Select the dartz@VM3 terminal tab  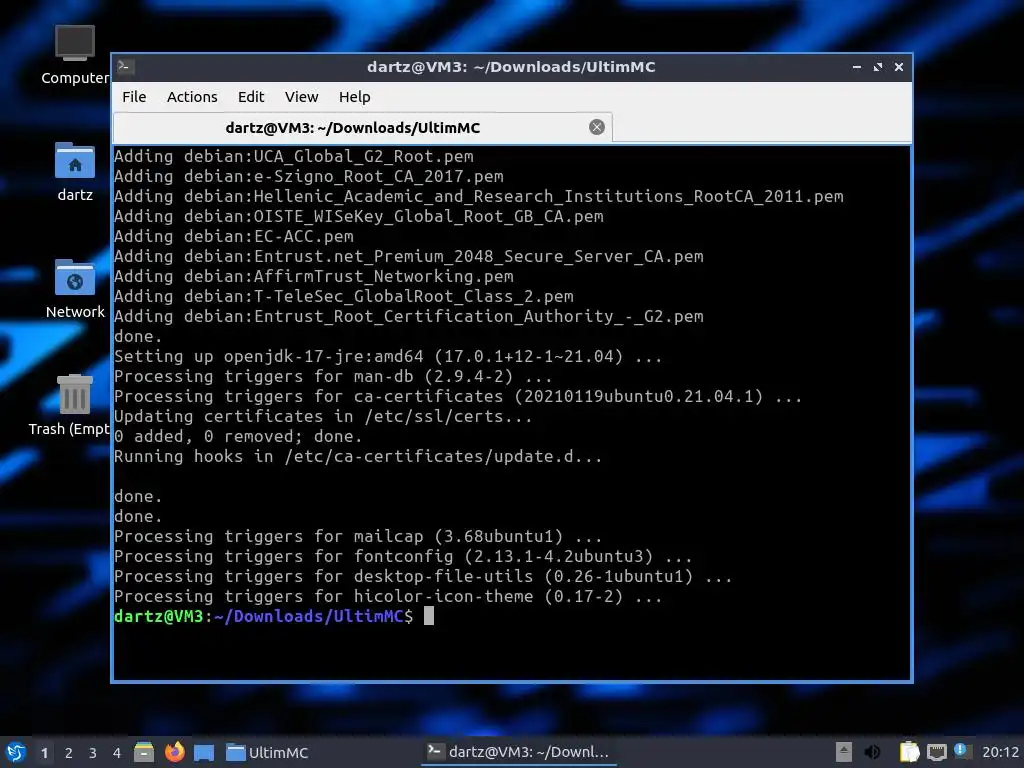(x=362, y=127)
